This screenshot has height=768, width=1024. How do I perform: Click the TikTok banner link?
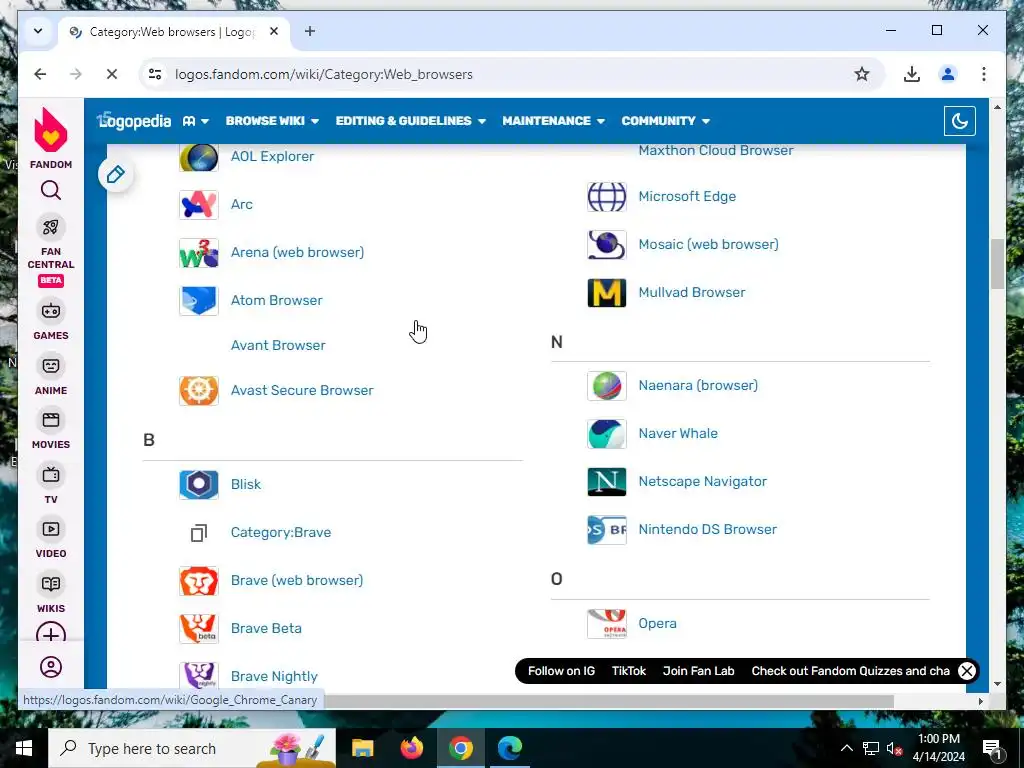[x=629, y=671]
